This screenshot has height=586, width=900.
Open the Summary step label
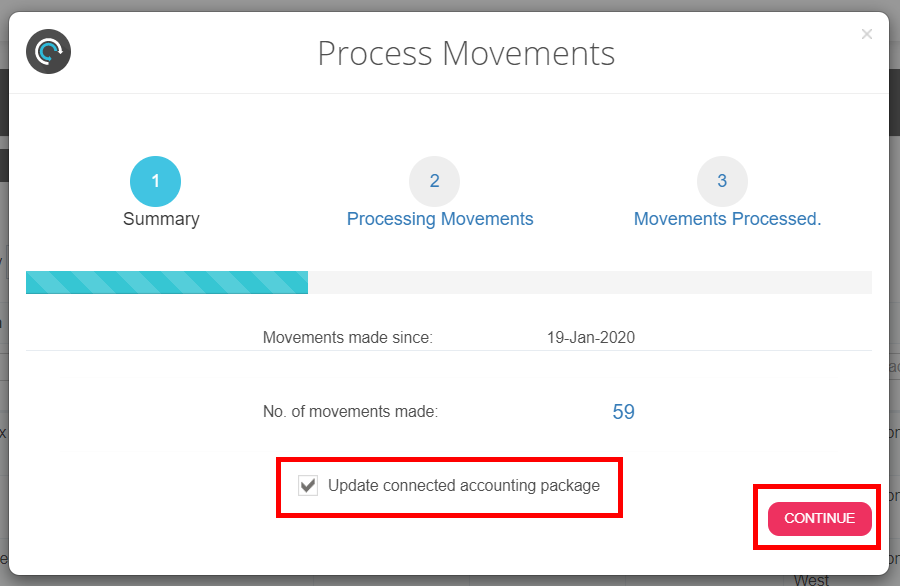click(x=161, y=219)
